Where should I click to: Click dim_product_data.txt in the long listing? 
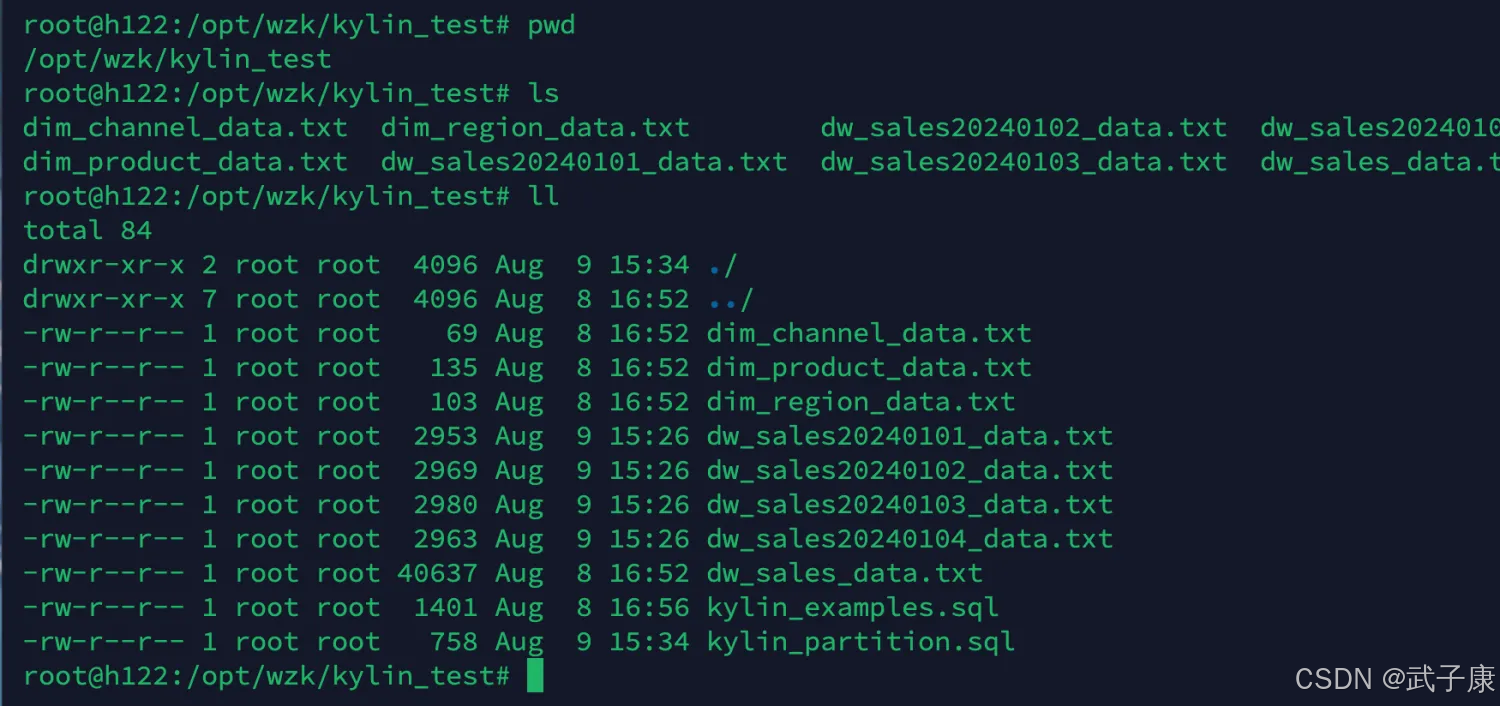point(868,367)
